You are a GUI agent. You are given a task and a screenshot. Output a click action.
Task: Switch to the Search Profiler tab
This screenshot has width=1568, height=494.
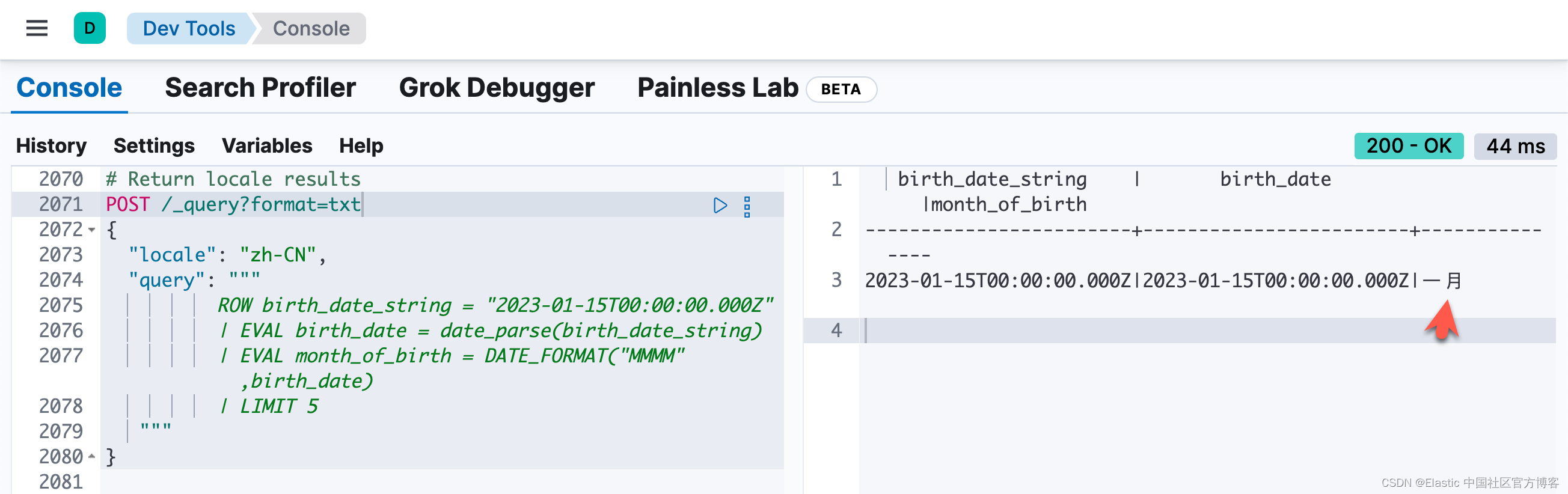260,88
